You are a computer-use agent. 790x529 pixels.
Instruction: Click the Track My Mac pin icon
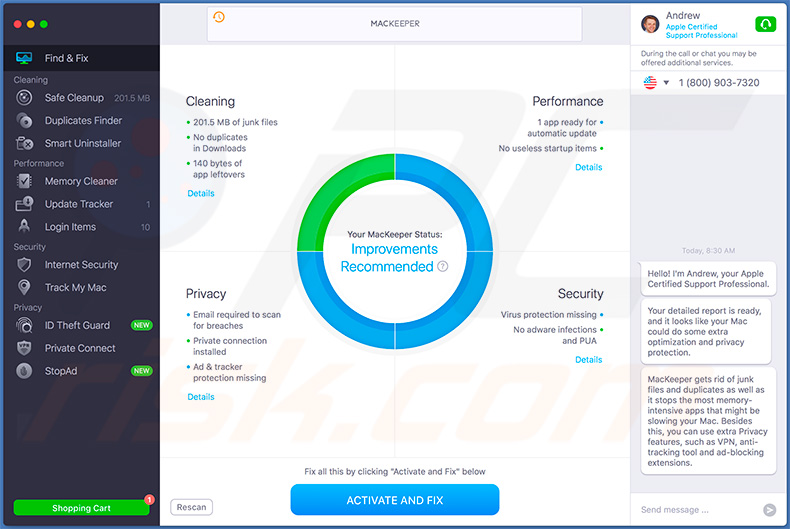(24, 287)
